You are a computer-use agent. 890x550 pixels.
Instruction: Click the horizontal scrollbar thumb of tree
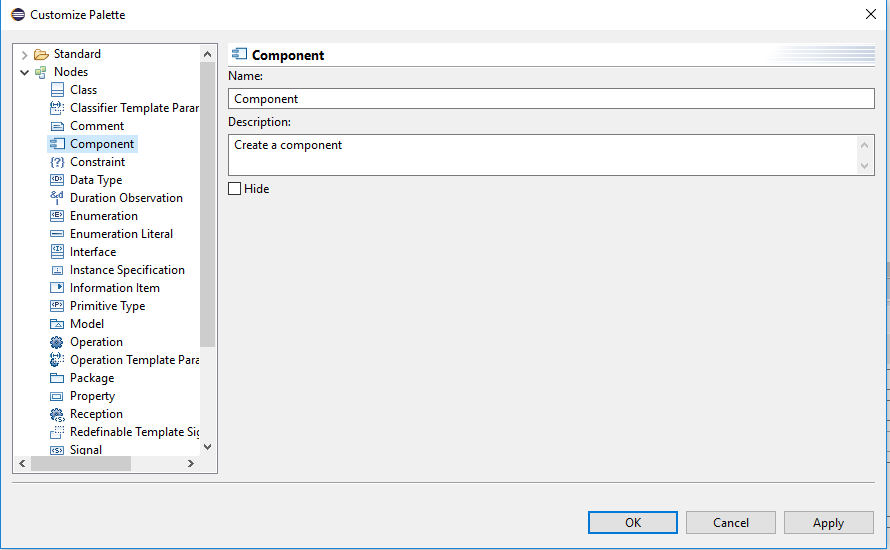[x=81, y=464]
